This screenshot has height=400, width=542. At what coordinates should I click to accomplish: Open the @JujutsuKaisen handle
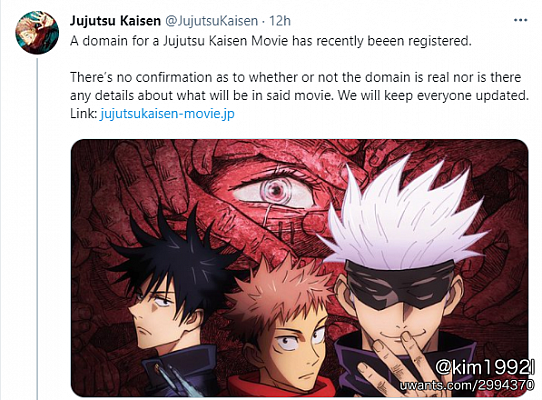212,21
